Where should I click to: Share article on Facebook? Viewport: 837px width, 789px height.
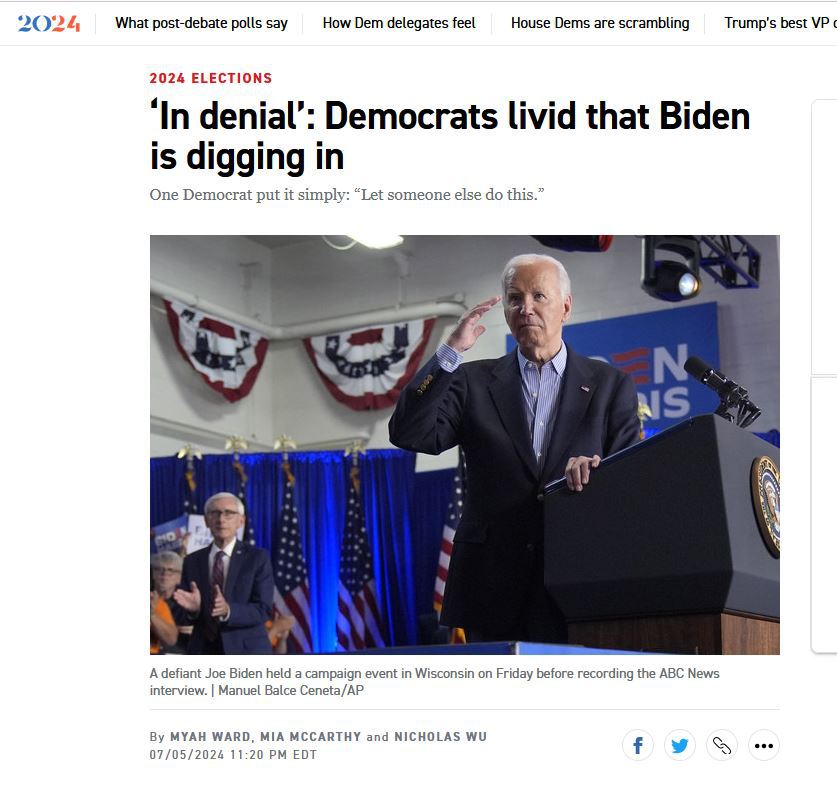637,745
